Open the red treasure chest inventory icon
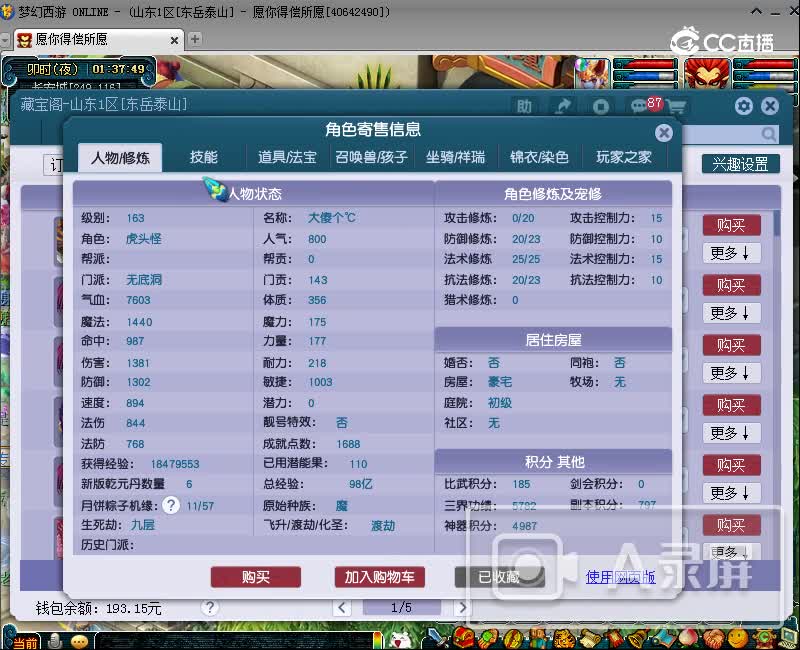This screenshot has width=800, height=650. coord(463,638)
